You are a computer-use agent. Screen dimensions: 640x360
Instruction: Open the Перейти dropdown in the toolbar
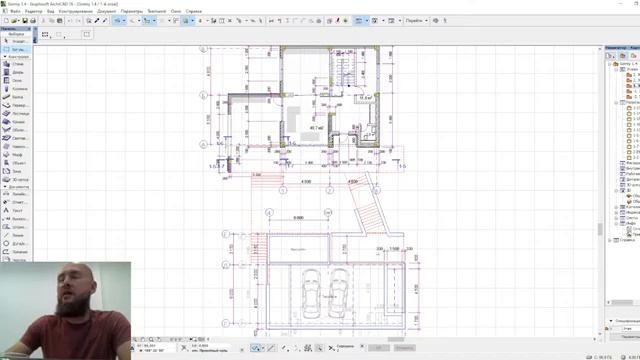(417, 20)
